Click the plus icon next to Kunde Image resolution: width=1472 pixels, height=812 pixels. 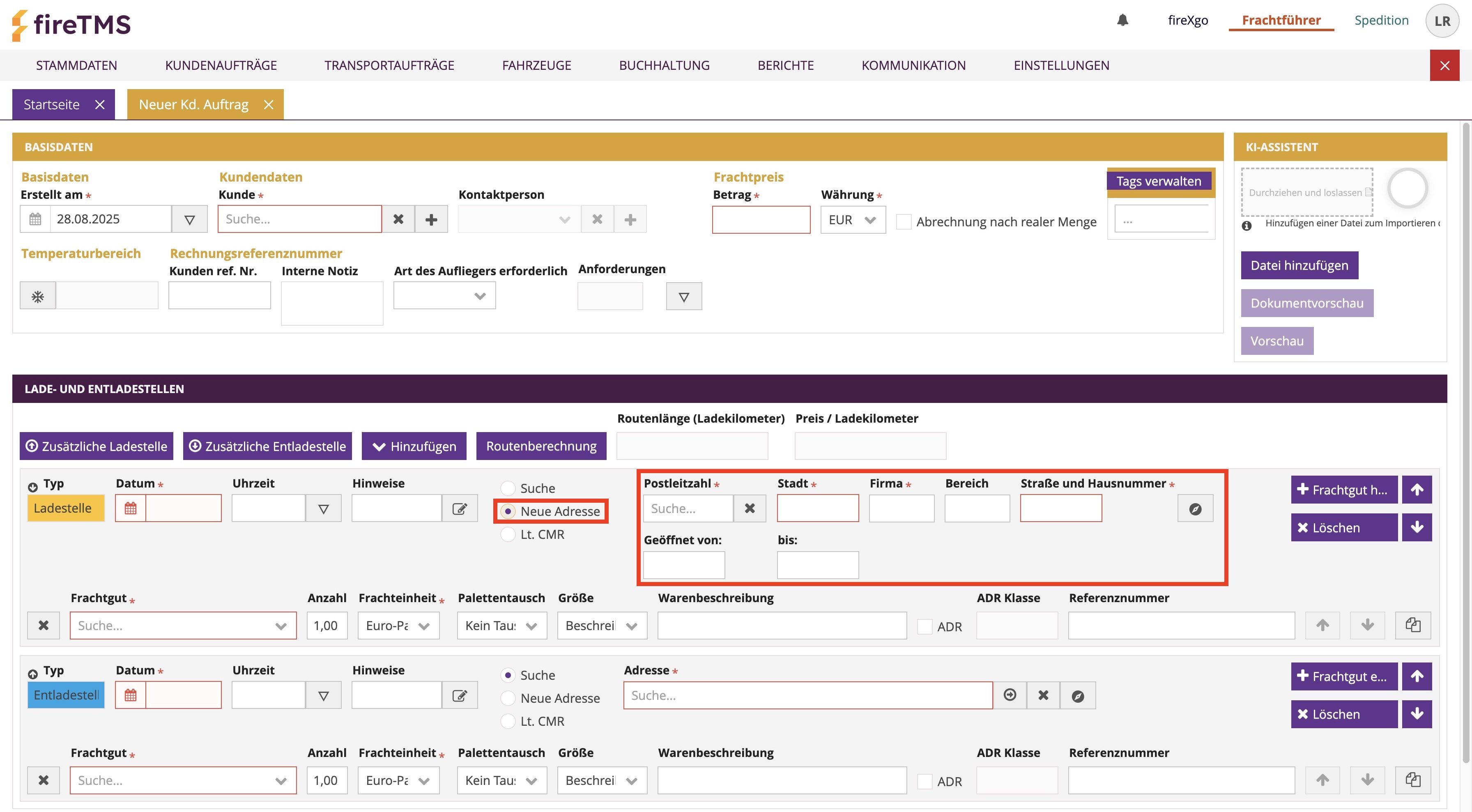[431, 219]
